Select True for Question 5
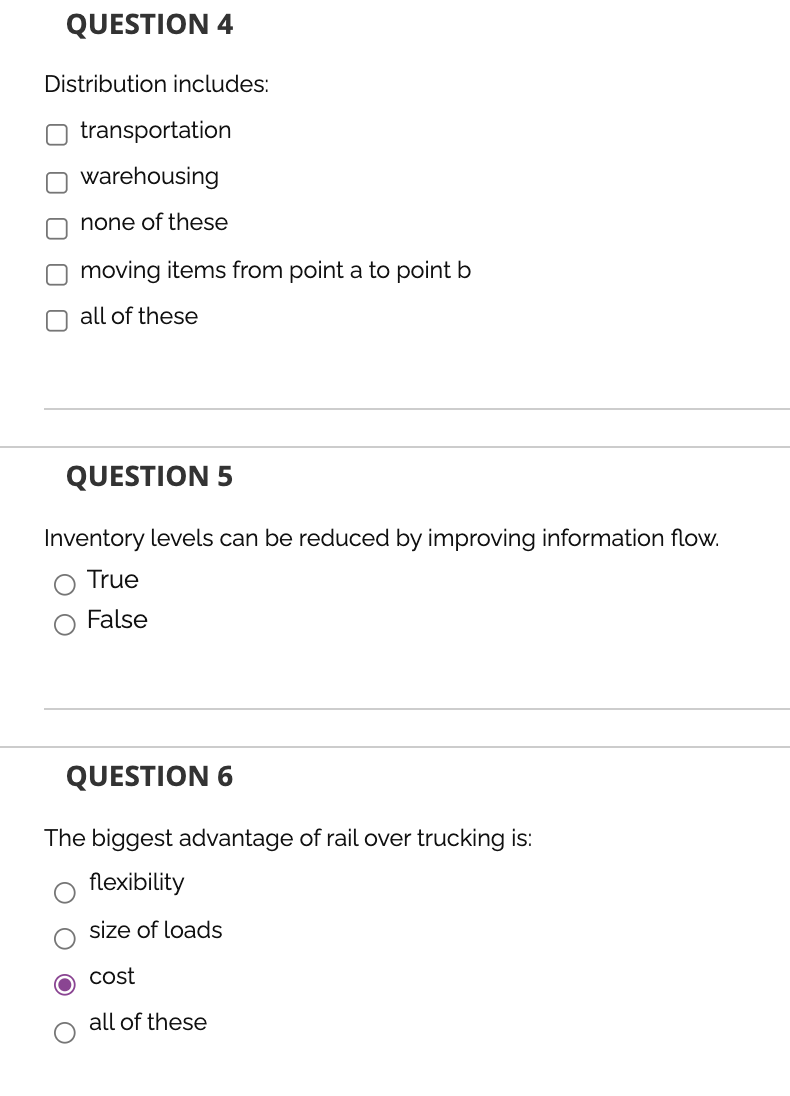This screenshot has width=790, height=1096. click(64, 584)
